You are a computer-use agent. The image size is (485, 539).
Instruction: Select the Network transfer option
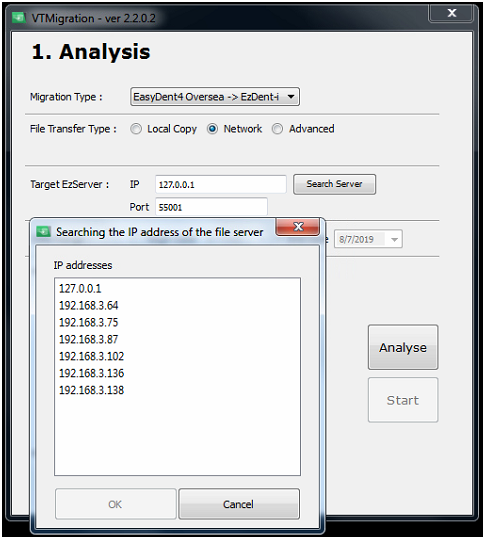(x=212, y=129)
